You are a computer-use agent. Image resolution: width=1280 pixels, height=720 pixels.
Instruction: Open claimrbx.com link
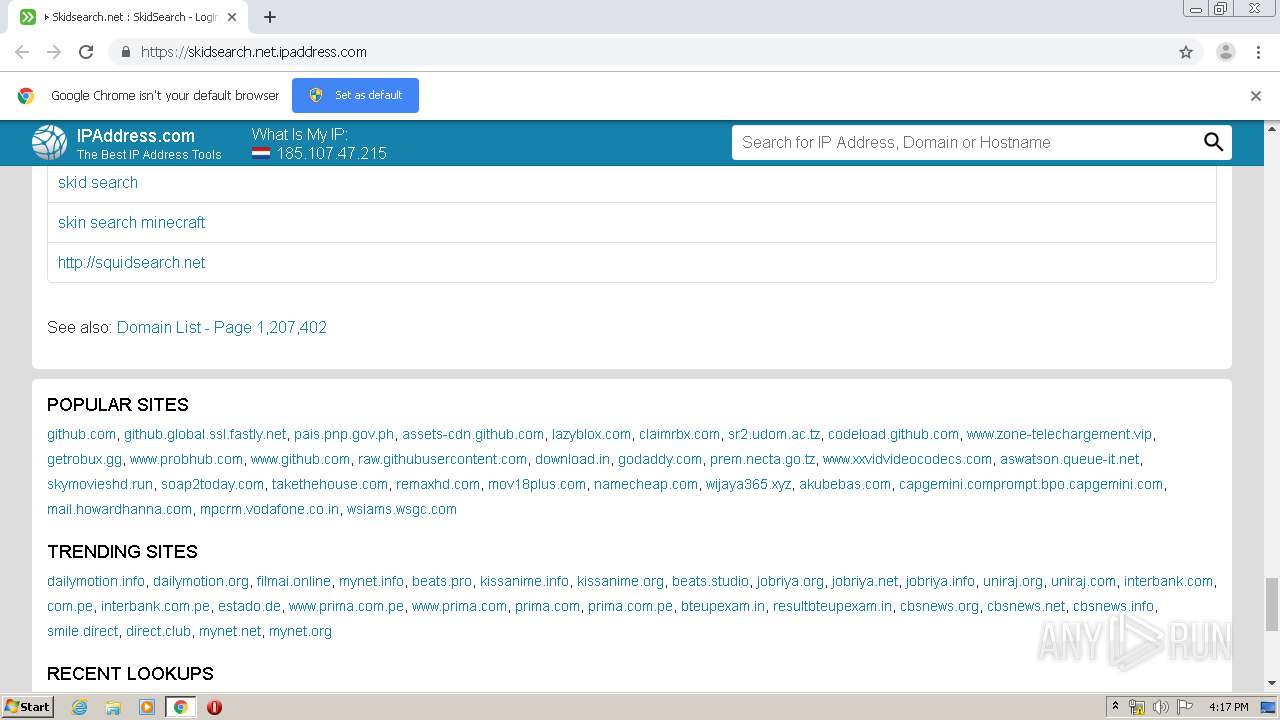(x=680, y=434)
